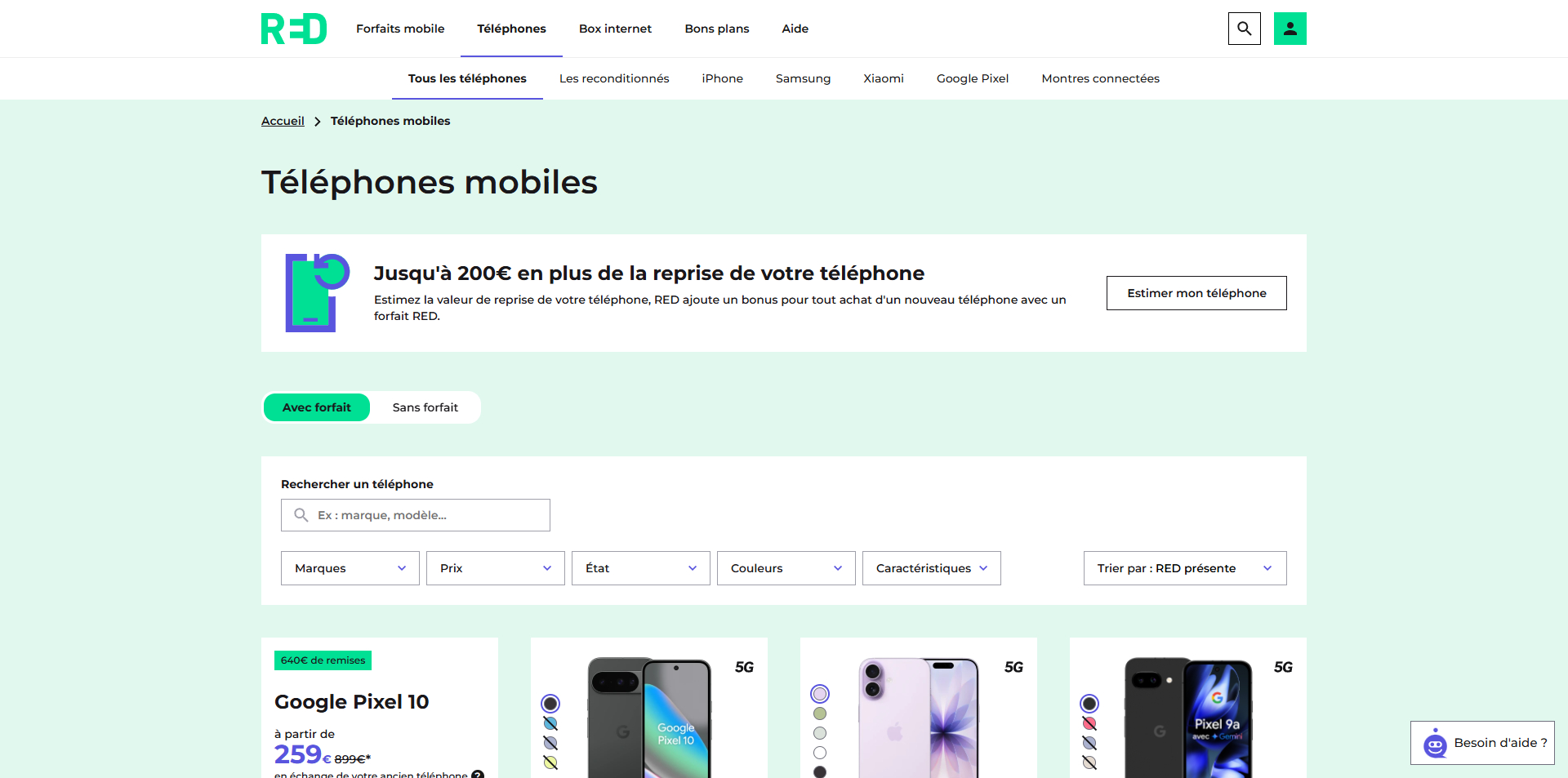The image size is (1568, 778).
Task: Open the user account icon
Action: click(1290, 29)
